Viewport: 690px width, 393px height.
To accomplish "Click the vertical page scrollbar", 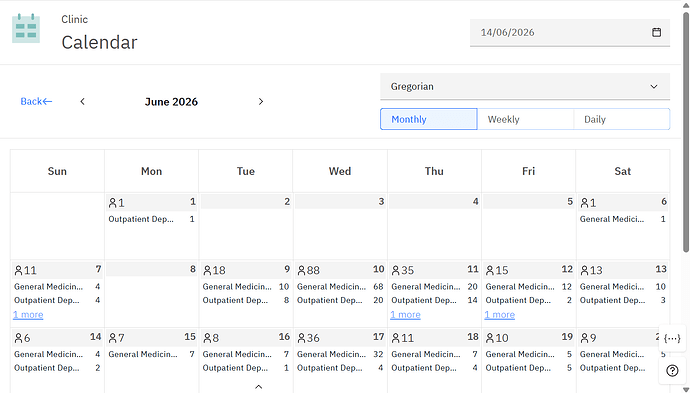I will (x=686, y=132).
